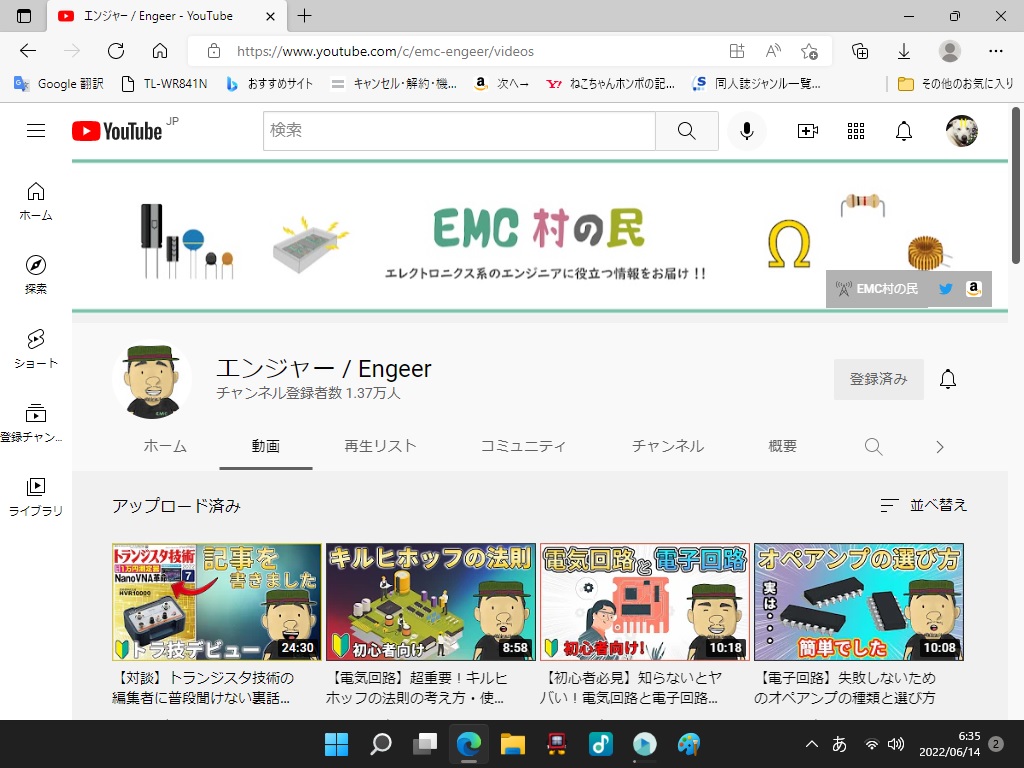This screenshot has height=768, width=1024.
Task: Open the YouTube hamburger guide menu
Action: point(36,131)
